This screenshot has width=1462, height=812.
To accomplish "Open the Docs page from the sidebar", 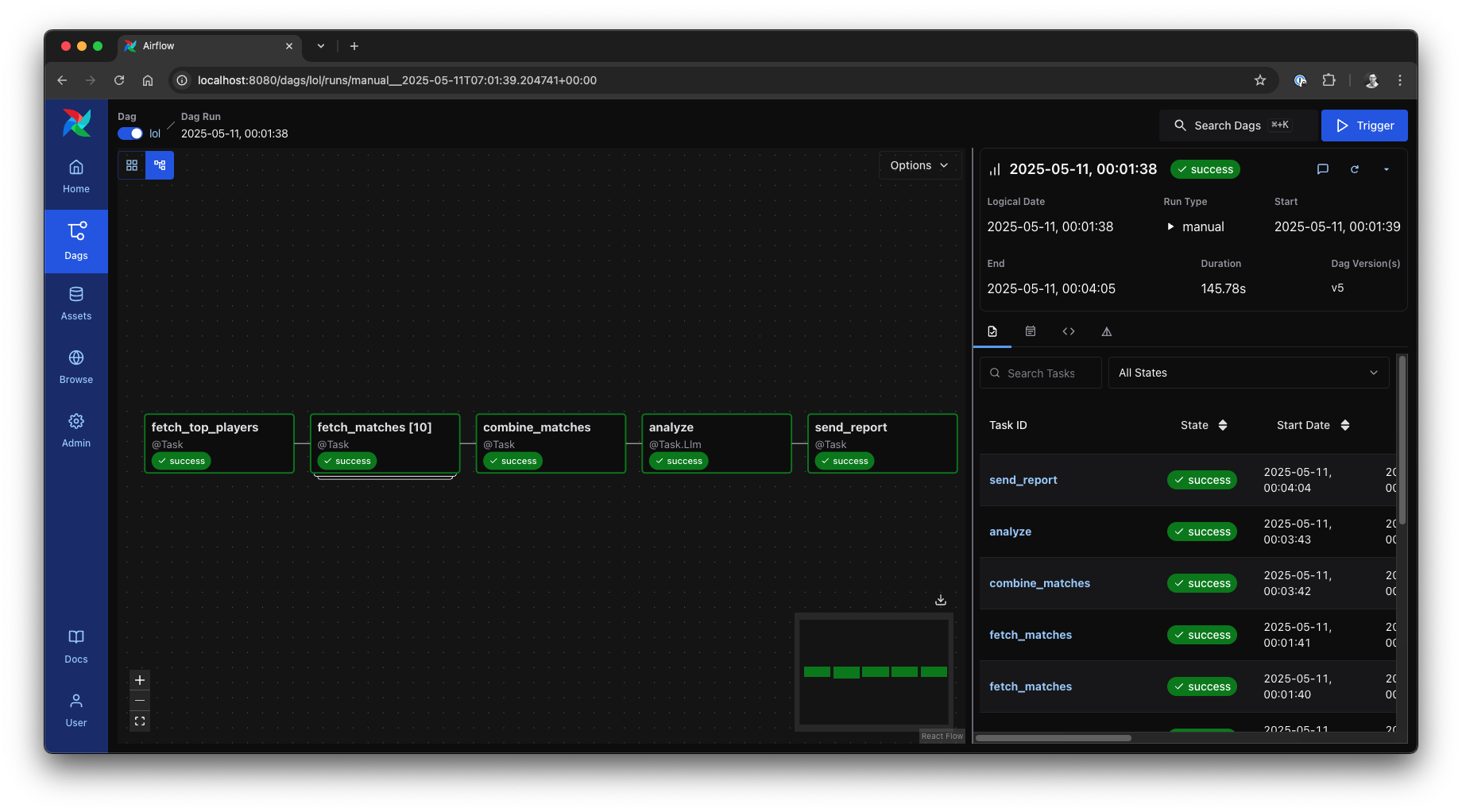I will click(75, 646).
